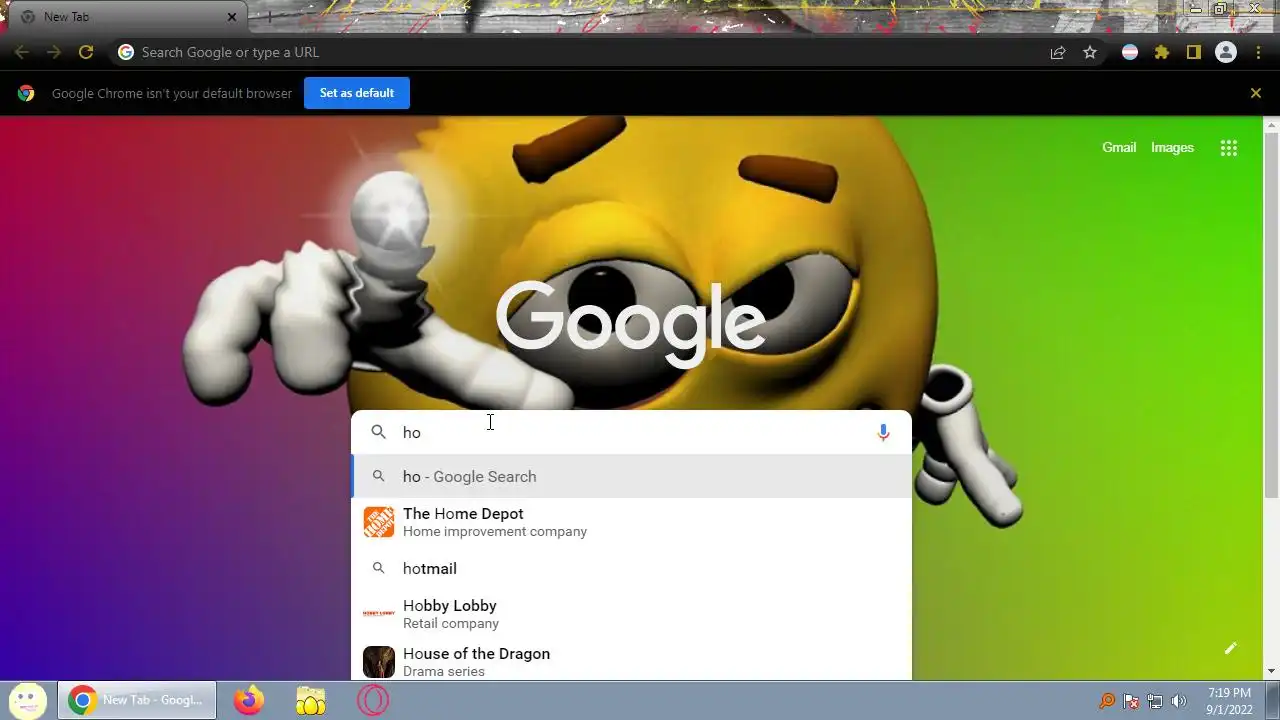Click the network tray icon
Image resolution: width=1280 pixels, height=720 pixels.
pyautogui.click(x=1155, y=701)
